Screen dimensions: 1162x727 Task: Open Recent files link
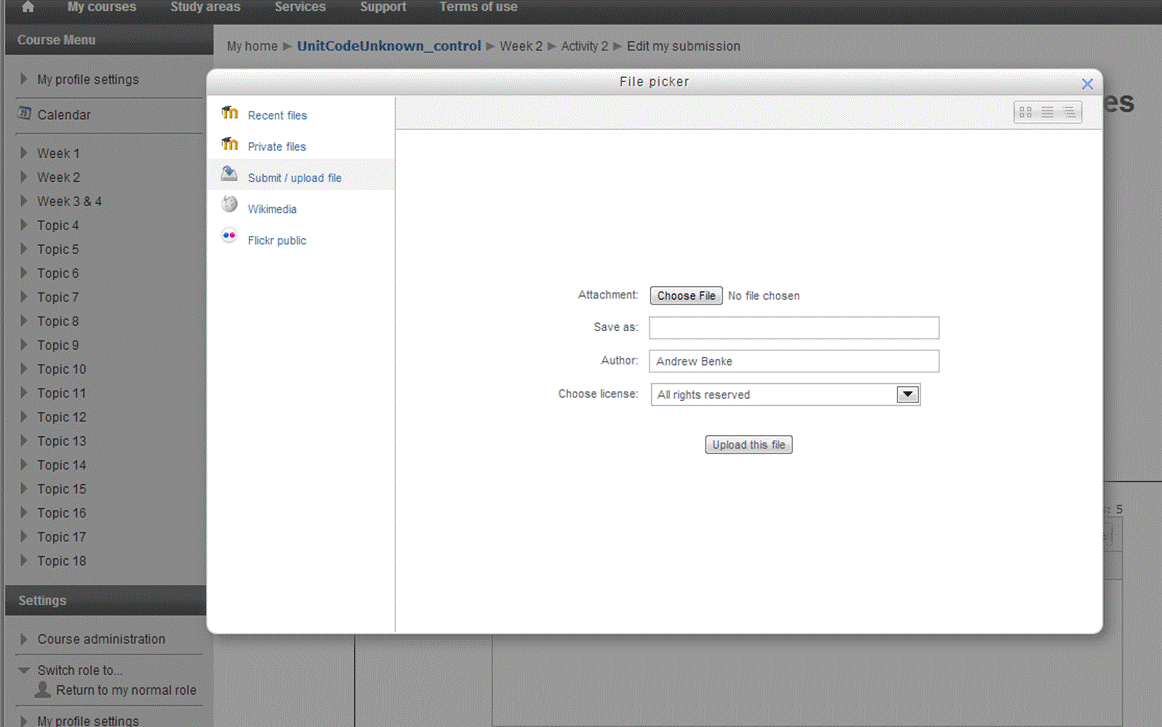(x=277, y=116)
